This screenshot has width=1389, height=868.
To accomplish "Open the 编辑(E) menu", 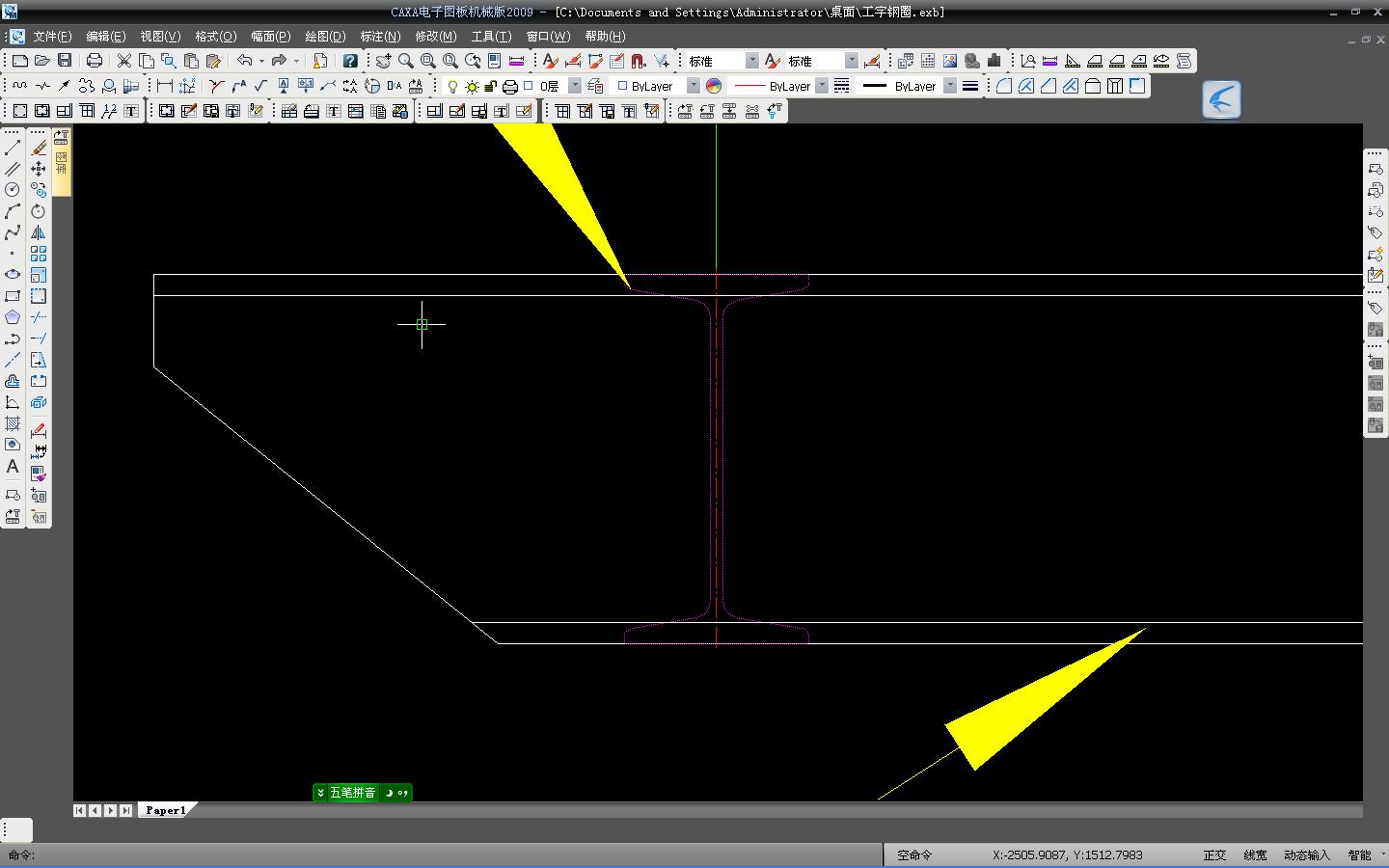I will pyautogui.click(x=106, y=37).
